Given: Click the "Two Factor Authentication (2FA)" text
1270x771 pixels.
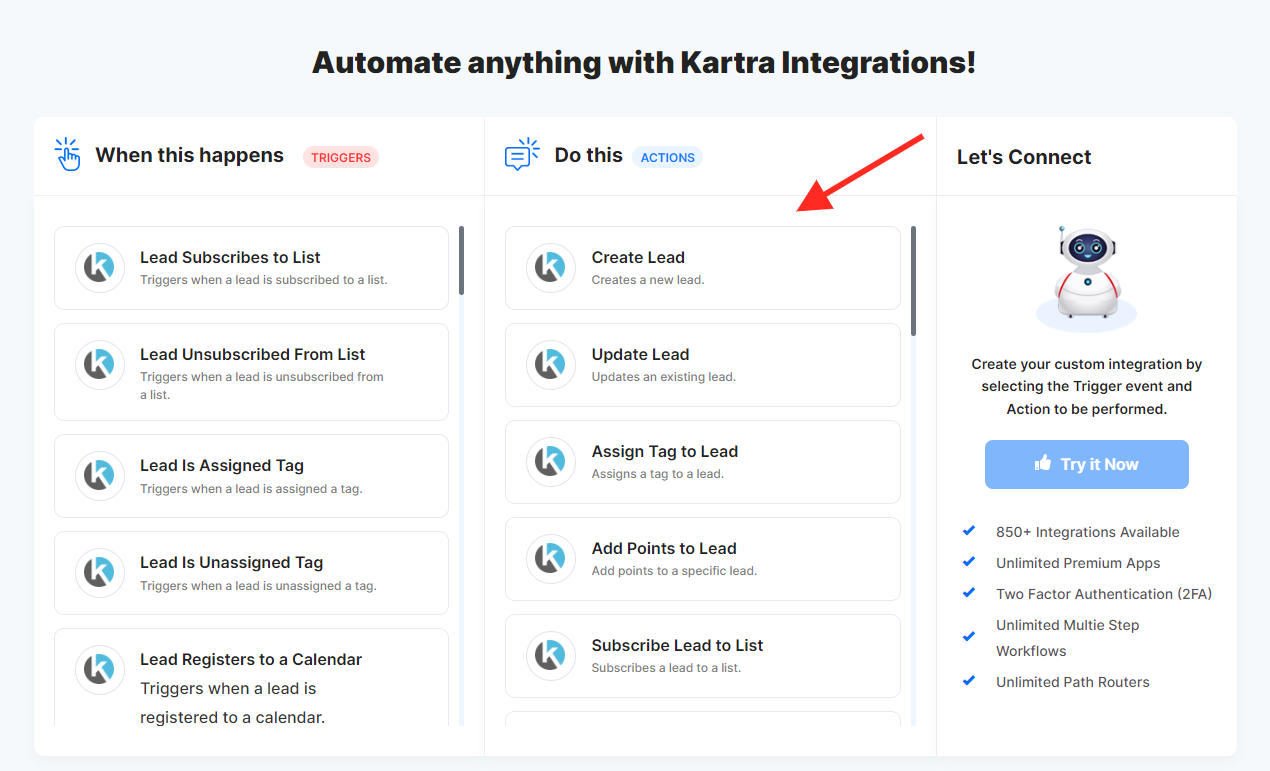Looking at the screenshot, I should pyautogui.click(x=1104, y=594).
